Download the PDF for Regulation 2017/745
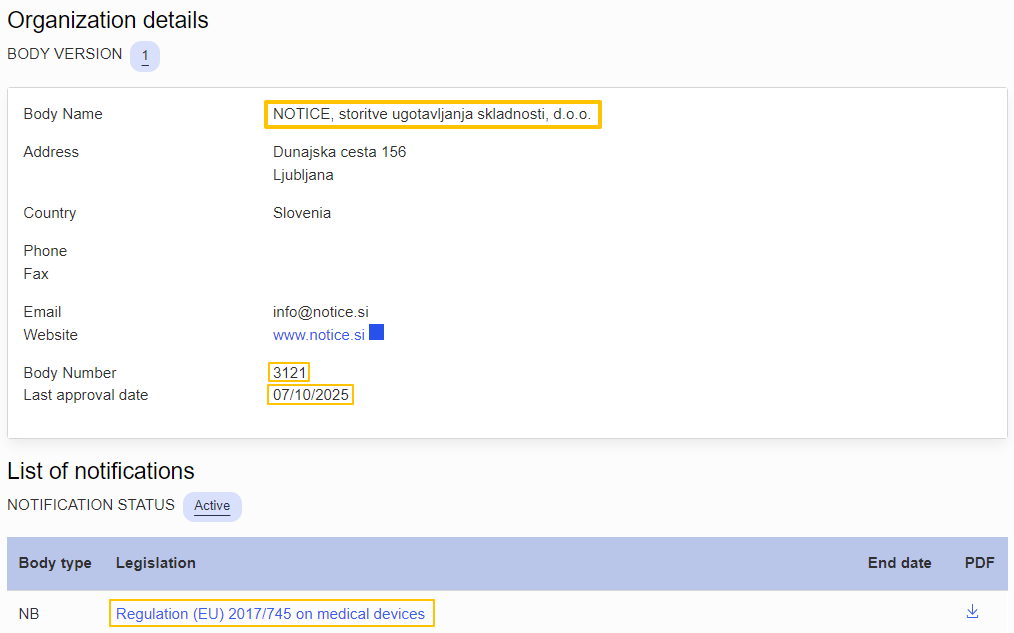The image size is (1014, 633). pos(972,612)
